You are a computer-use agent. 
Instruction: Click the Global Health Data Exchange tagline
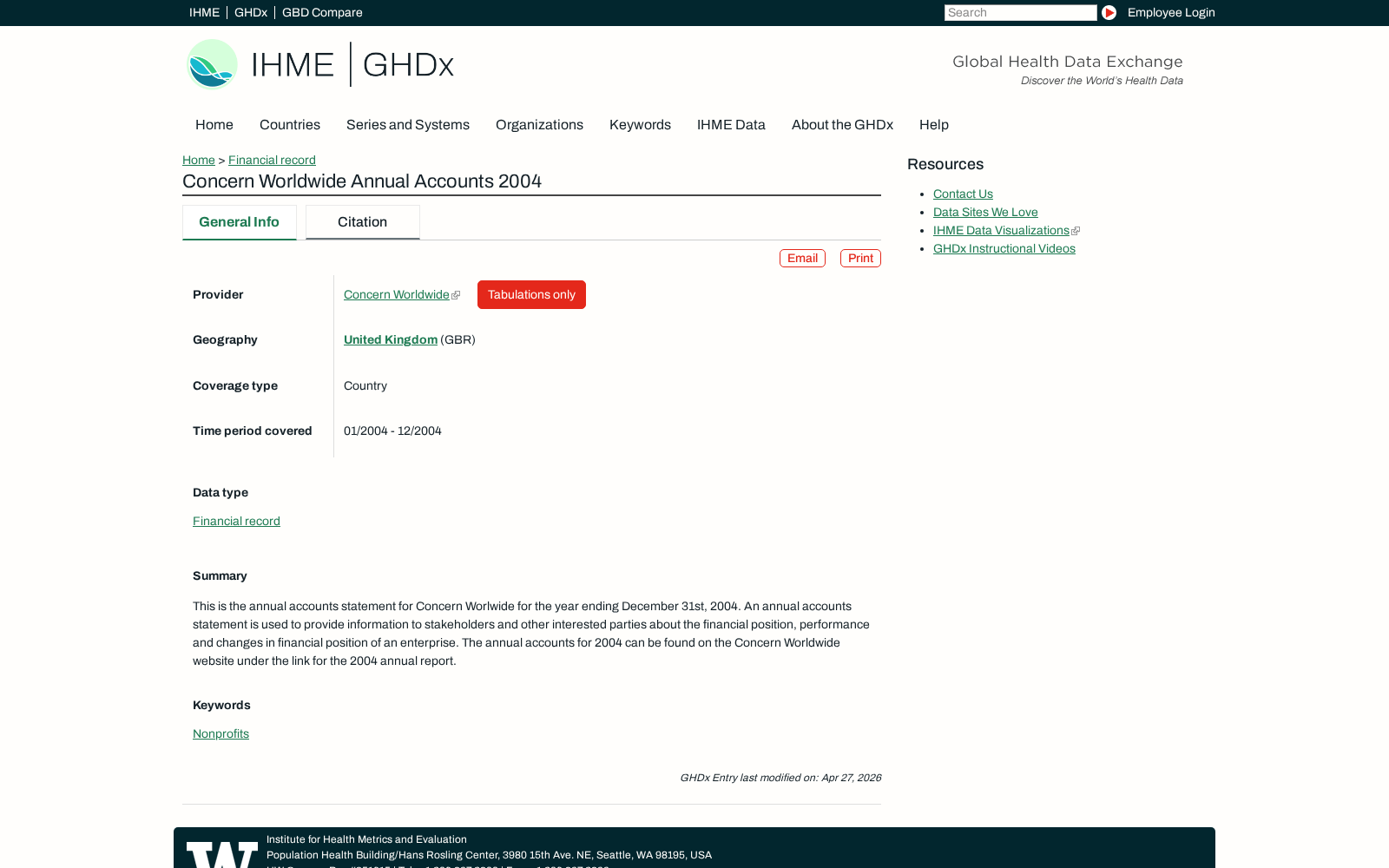(x=1068, y=62)
